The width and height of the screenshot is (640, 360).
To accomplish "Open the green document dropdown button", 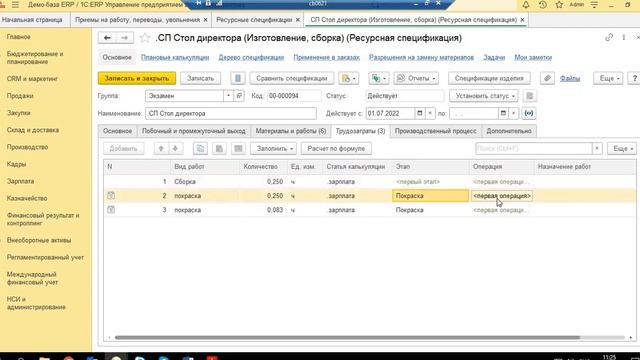I will point(379,78).
